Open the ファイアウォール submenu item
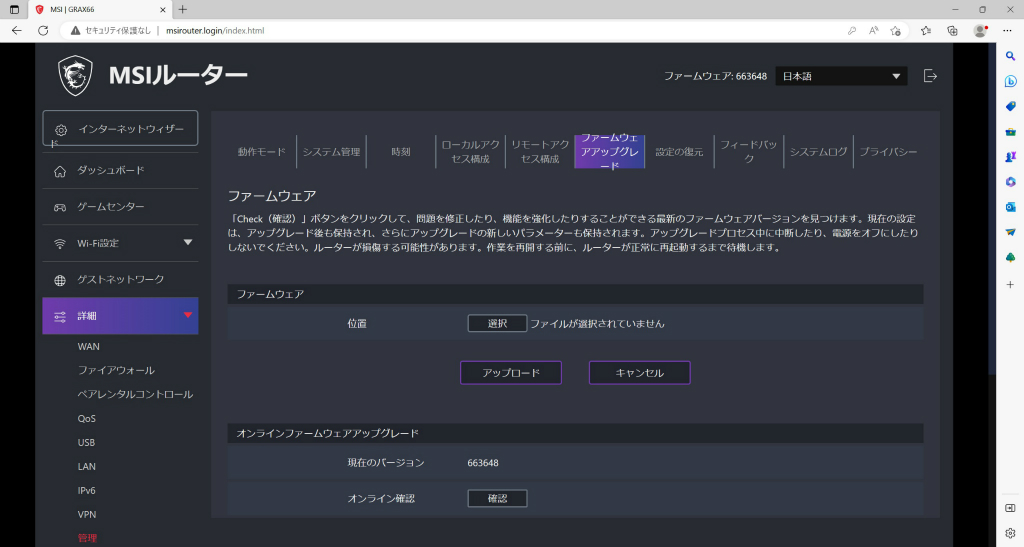1024x547 pixels. pyautogui.click(x=116, y=370)
